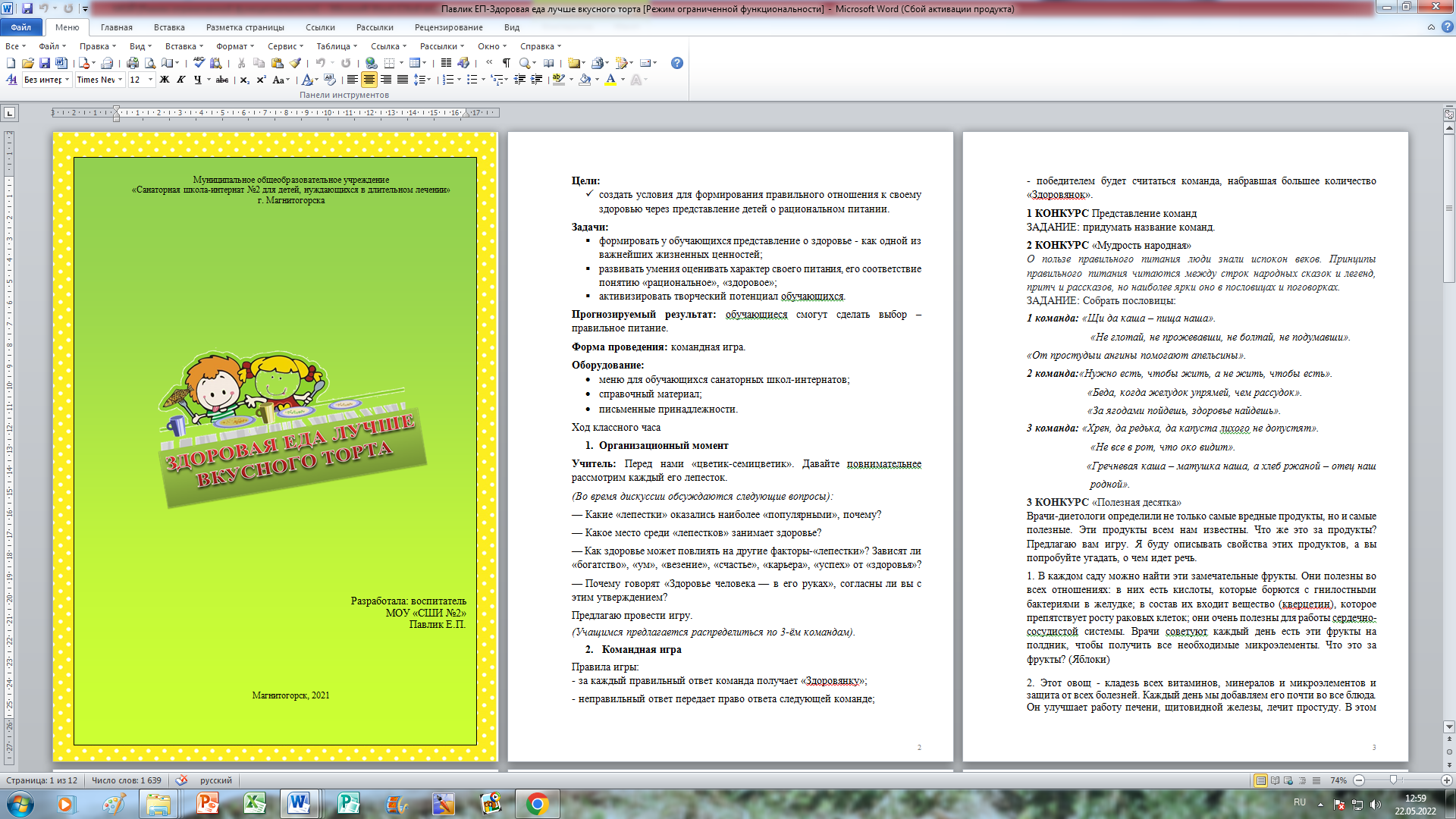The image size is (1456, 819).
Task: Zoom in with plus button
Action: point(1447,780)
